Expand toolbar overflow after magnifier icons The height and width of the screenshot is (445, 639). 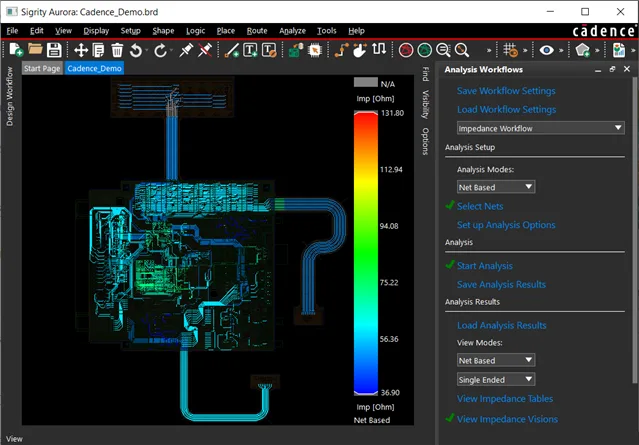489,51
